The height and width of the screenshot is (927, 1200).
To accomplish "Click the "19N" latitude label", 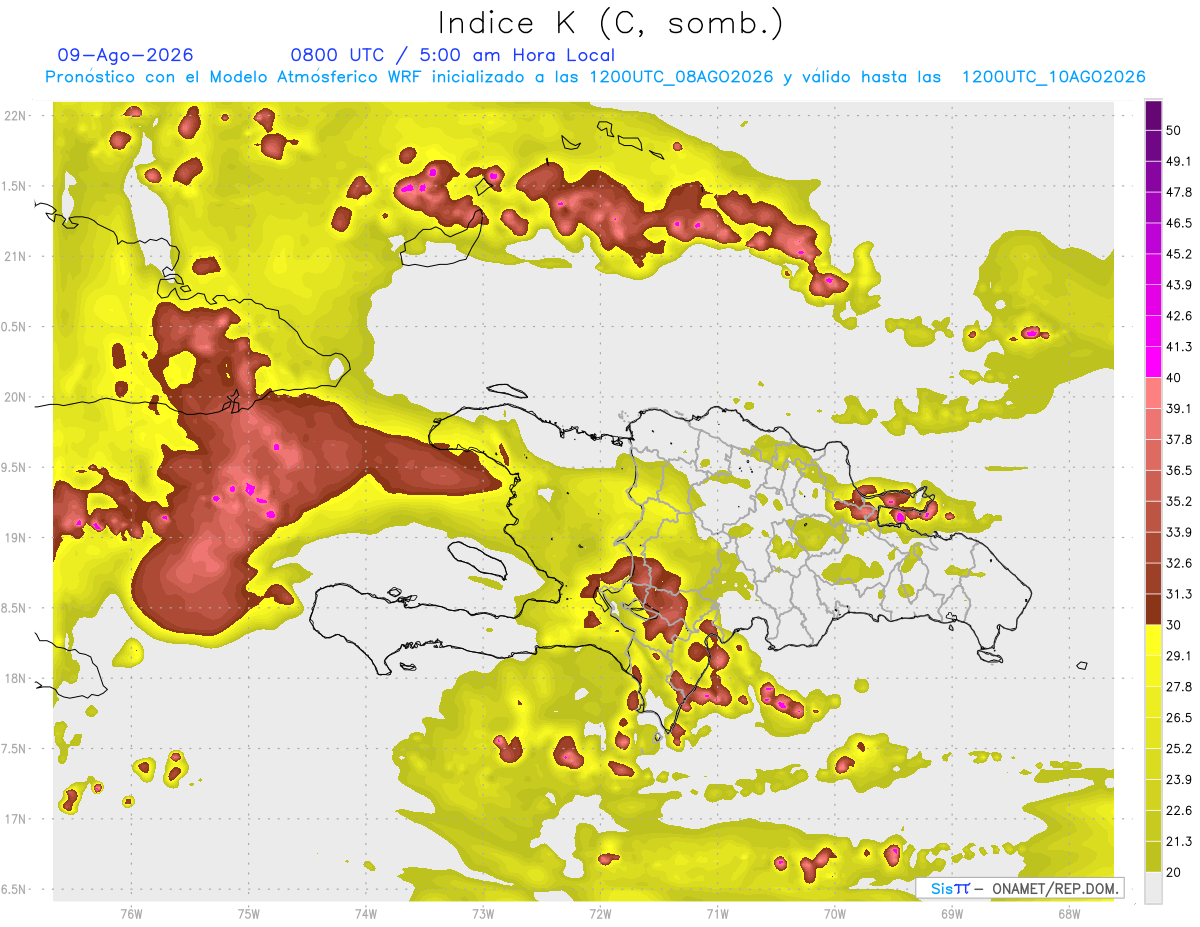I will pos(15,537).
